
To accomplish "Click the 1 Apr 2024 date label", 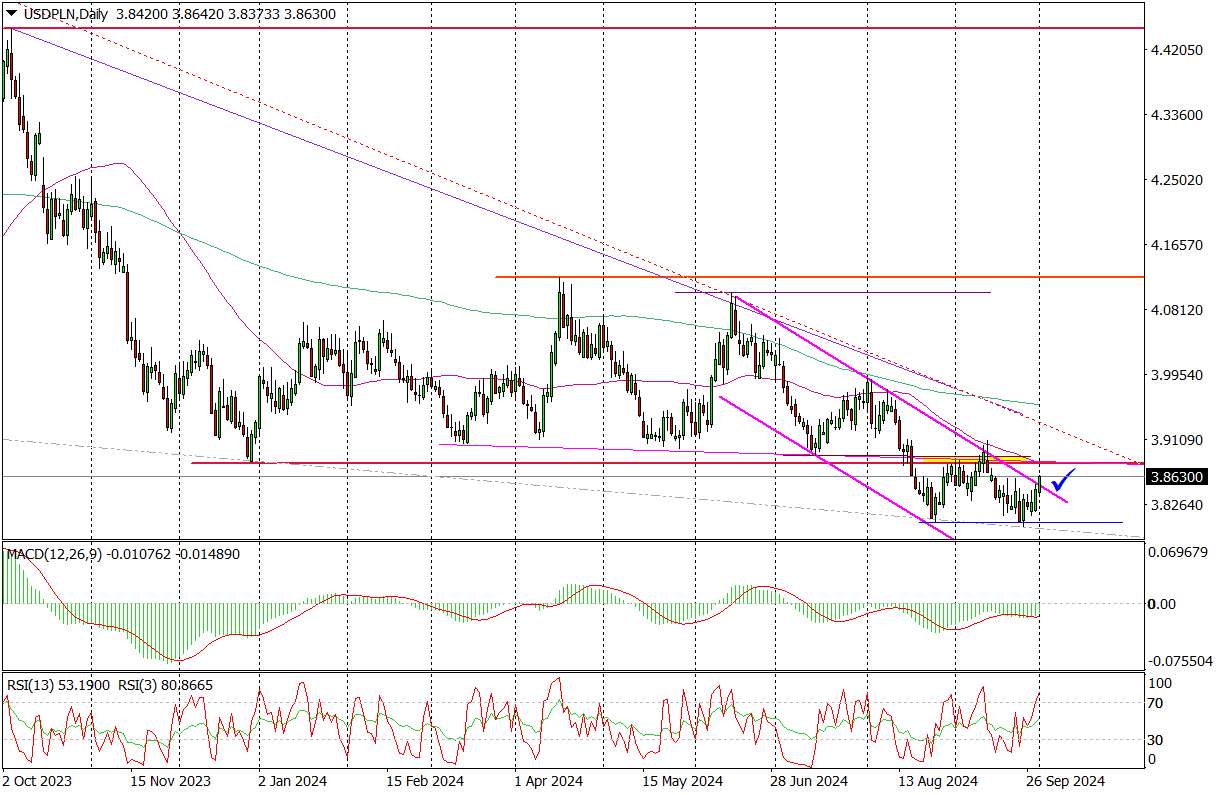I will [548, 781].
